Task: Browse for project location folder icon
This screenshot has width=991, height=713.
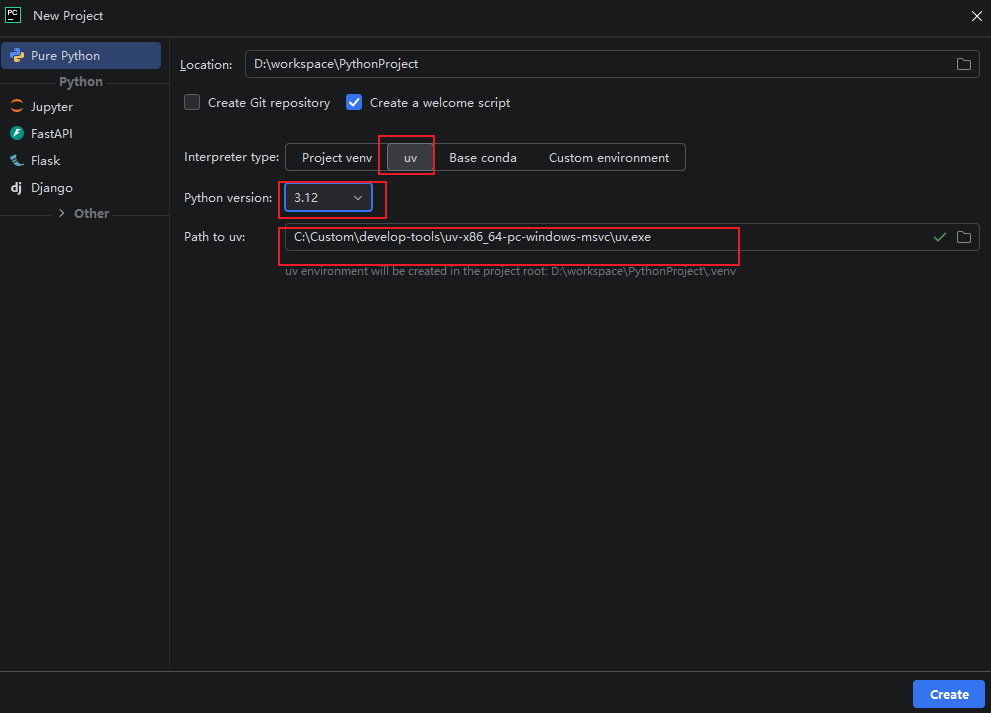Action: click(963, 64)
